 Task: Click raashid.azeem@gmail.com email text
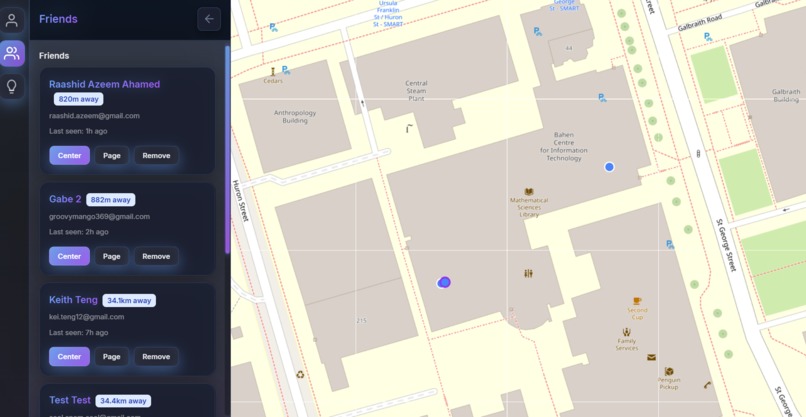coord(95,116)
